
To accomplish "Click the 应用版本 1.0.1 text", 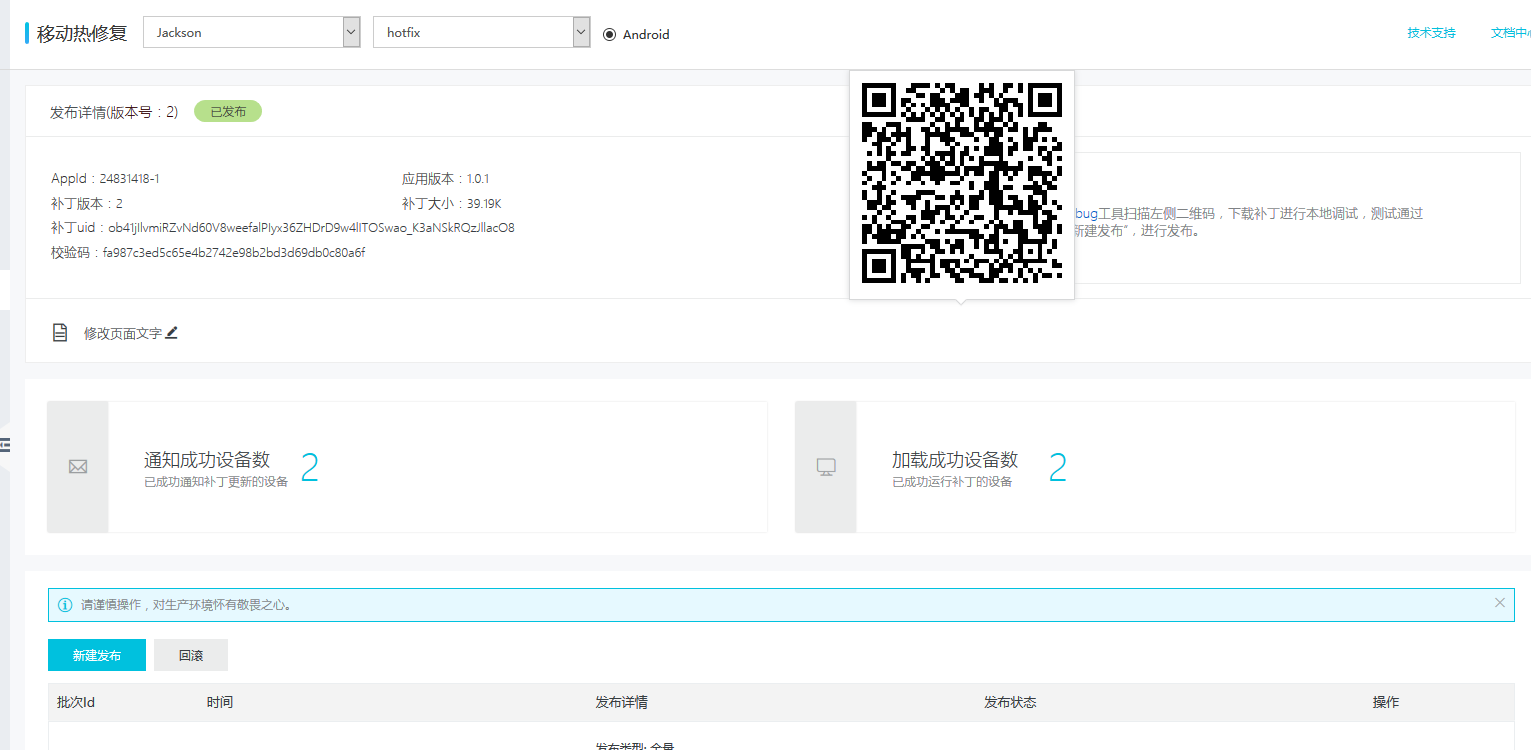I will tap(445, 179).
